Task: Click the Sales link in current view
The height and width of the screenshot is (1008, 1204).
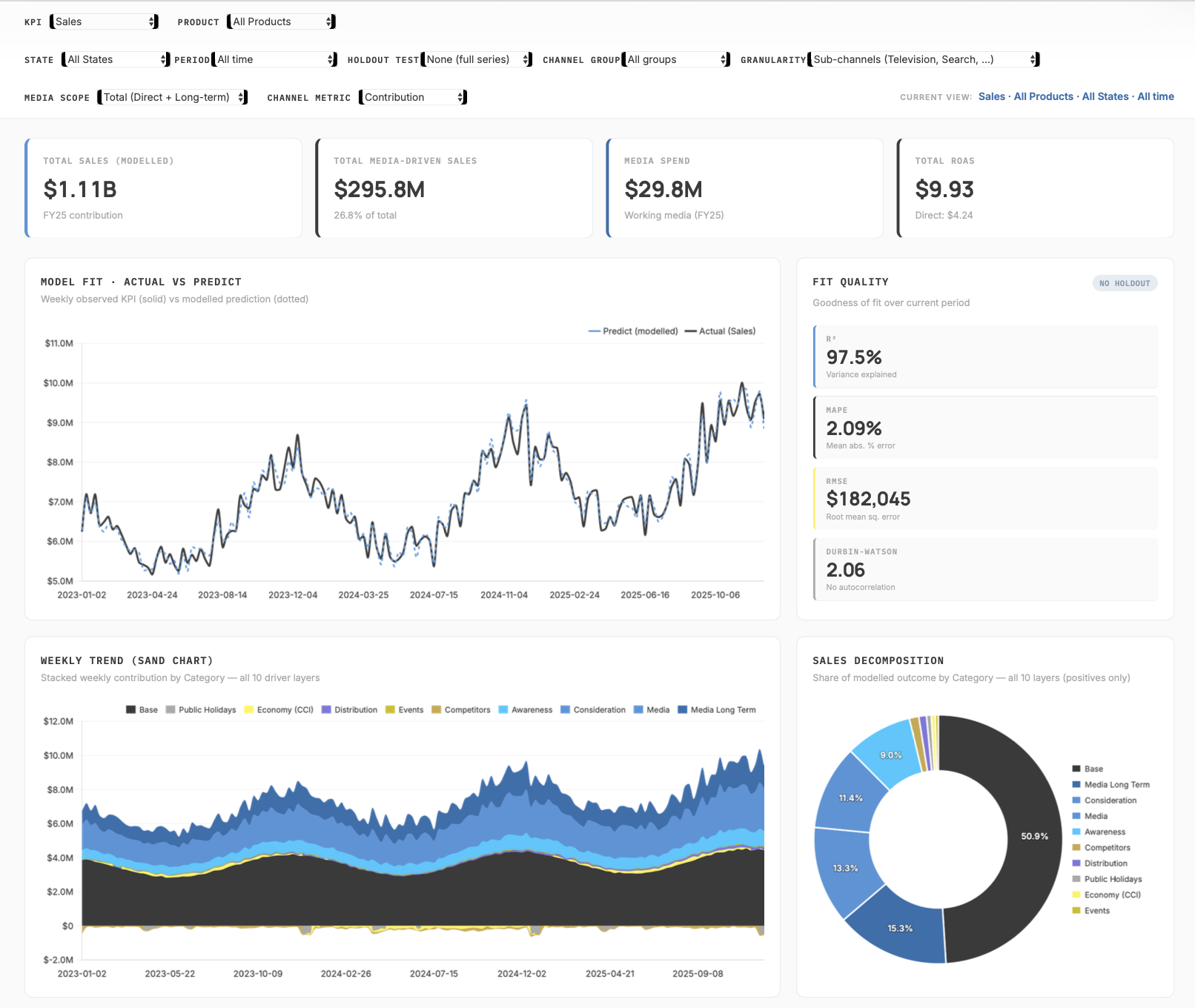Action: [x=991, y=97]
